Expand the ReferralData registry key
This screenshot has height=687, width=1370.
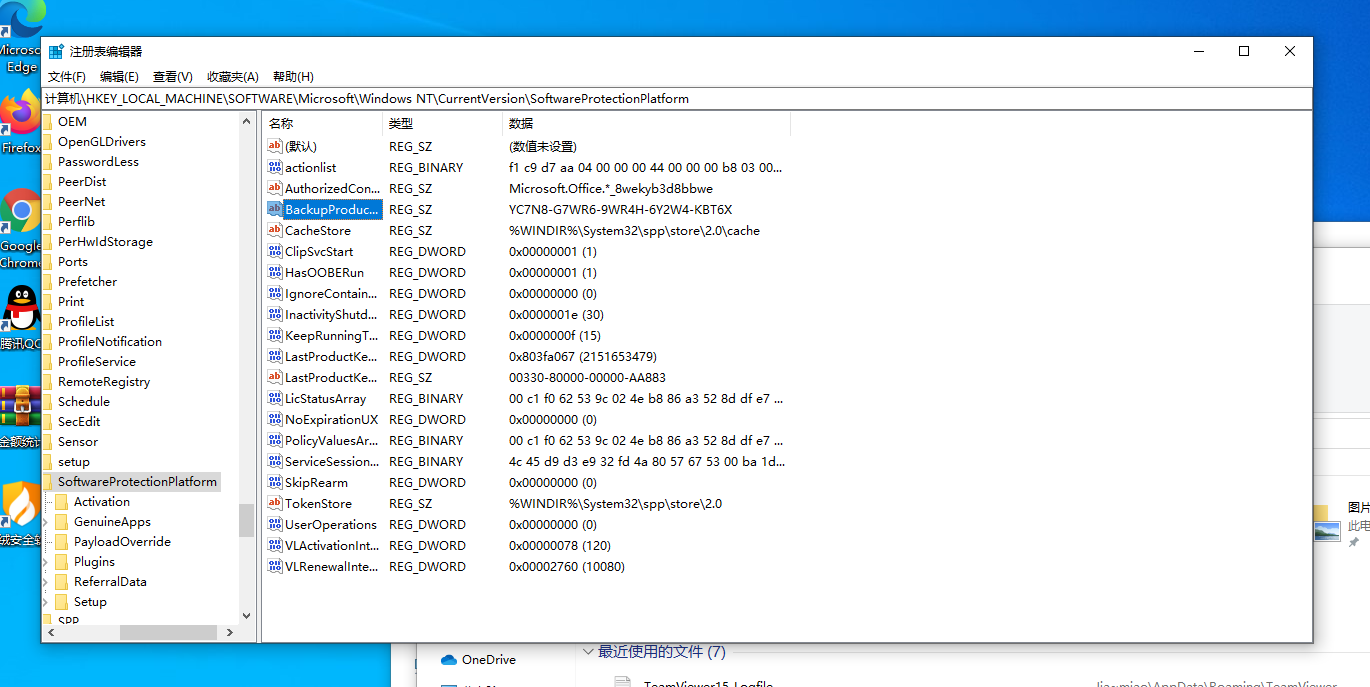[x=44, y=581]
